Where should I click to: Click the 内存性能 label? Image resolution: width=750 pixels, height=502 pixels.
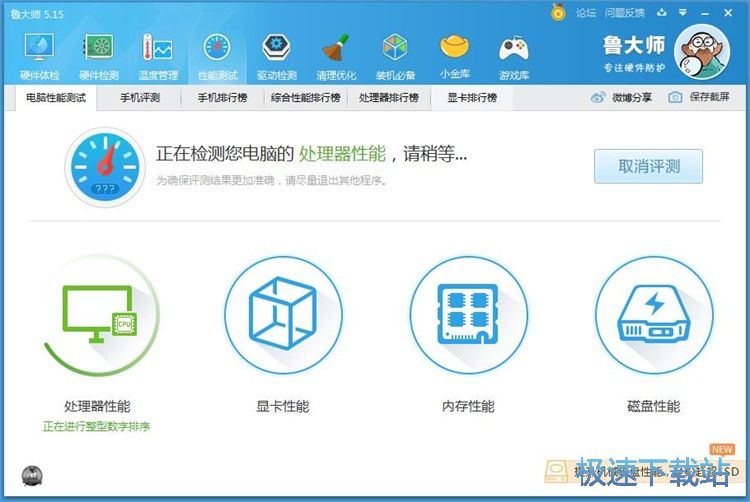click(x=469, y=406)
